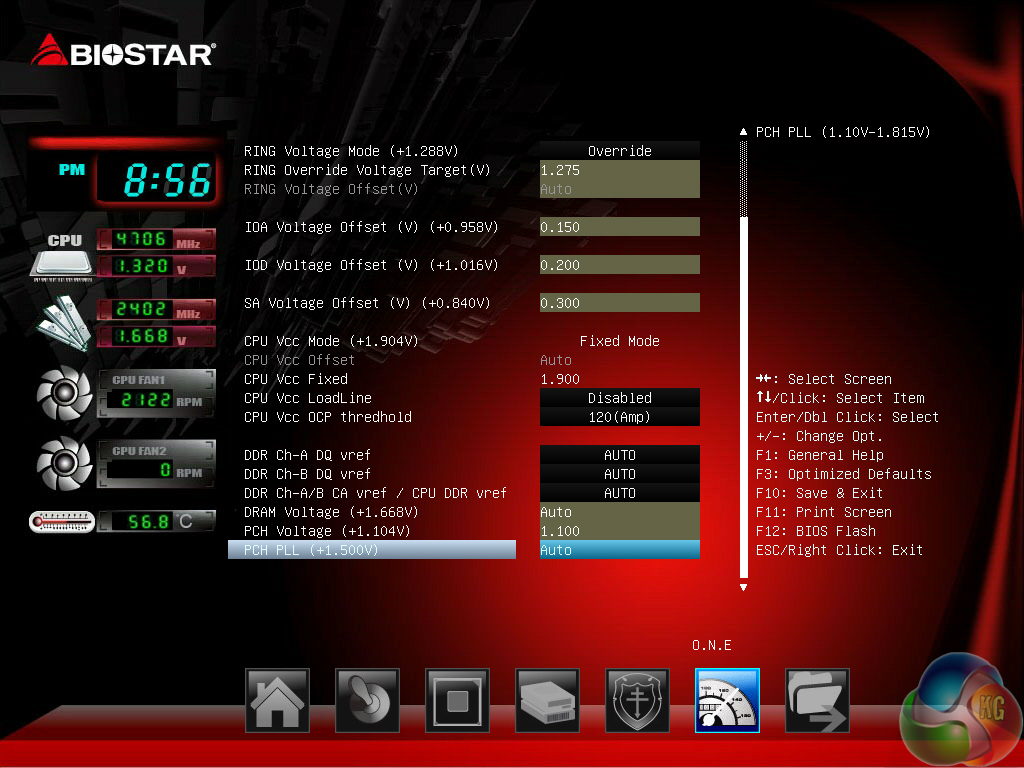Screen dimensions: 1024x768
Task: Edit IOD Voltage Offset 0.200 field
Action: (x=620, y=264)
